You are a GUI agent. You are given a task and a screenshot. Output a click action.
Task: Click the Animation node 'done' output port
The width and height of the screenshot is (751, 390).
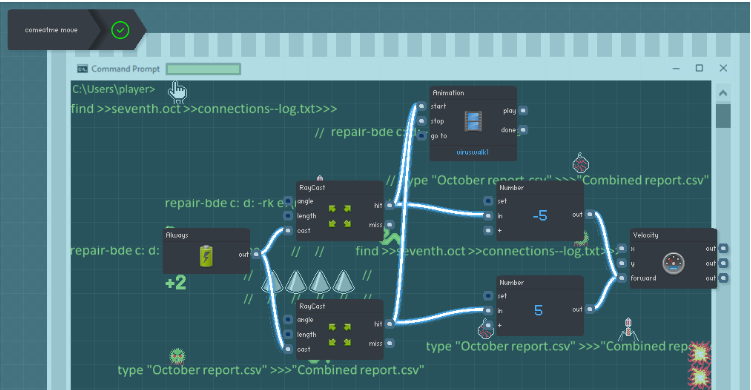pos(523,129)
